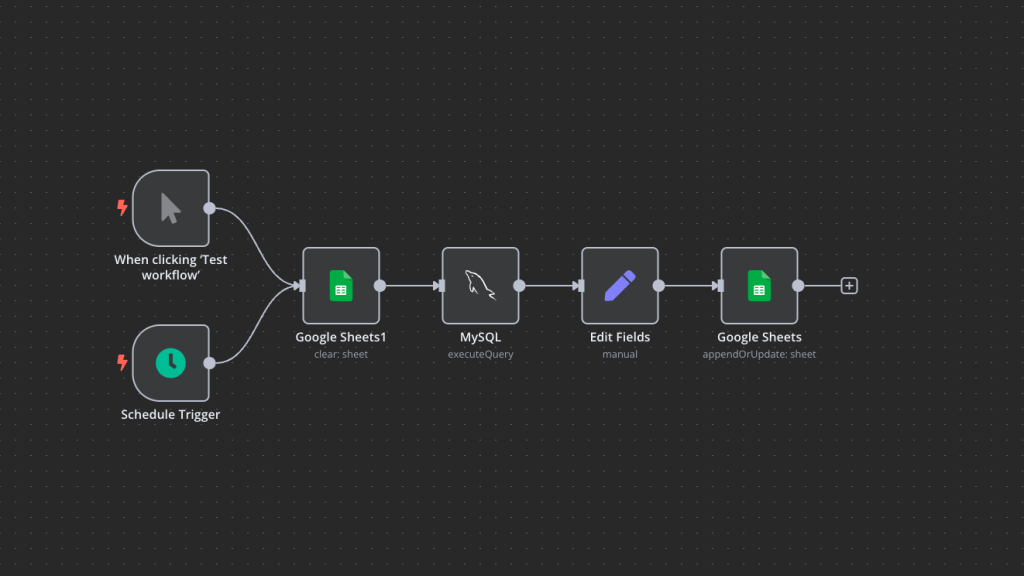Image resolution: width=1024 pixels, height=576 pixels.
Task: Add a node with the plus button
Action: tap(849, 286)
